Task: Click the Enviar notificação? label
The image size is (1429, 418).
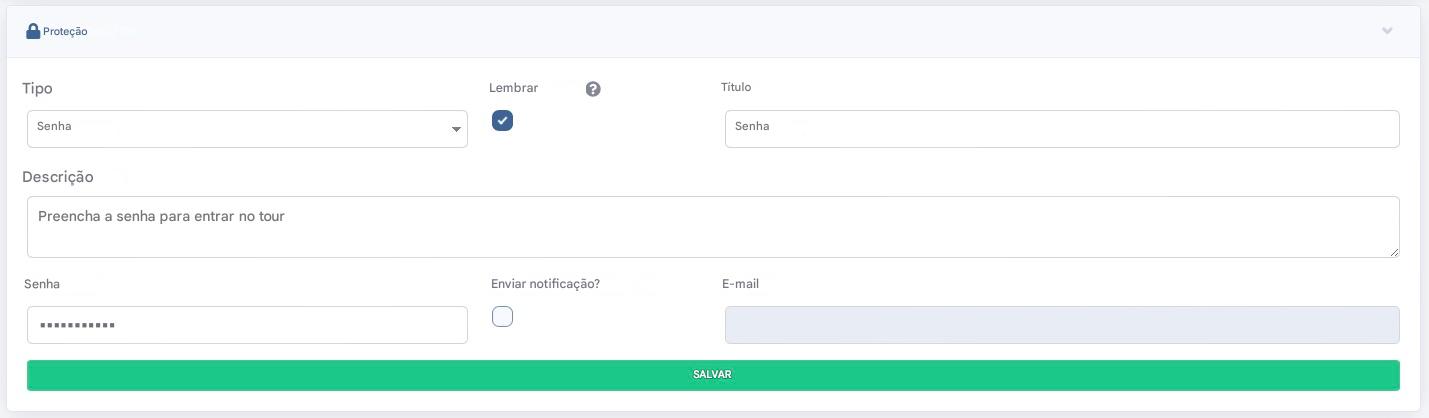Action: (x=545, y=284)
